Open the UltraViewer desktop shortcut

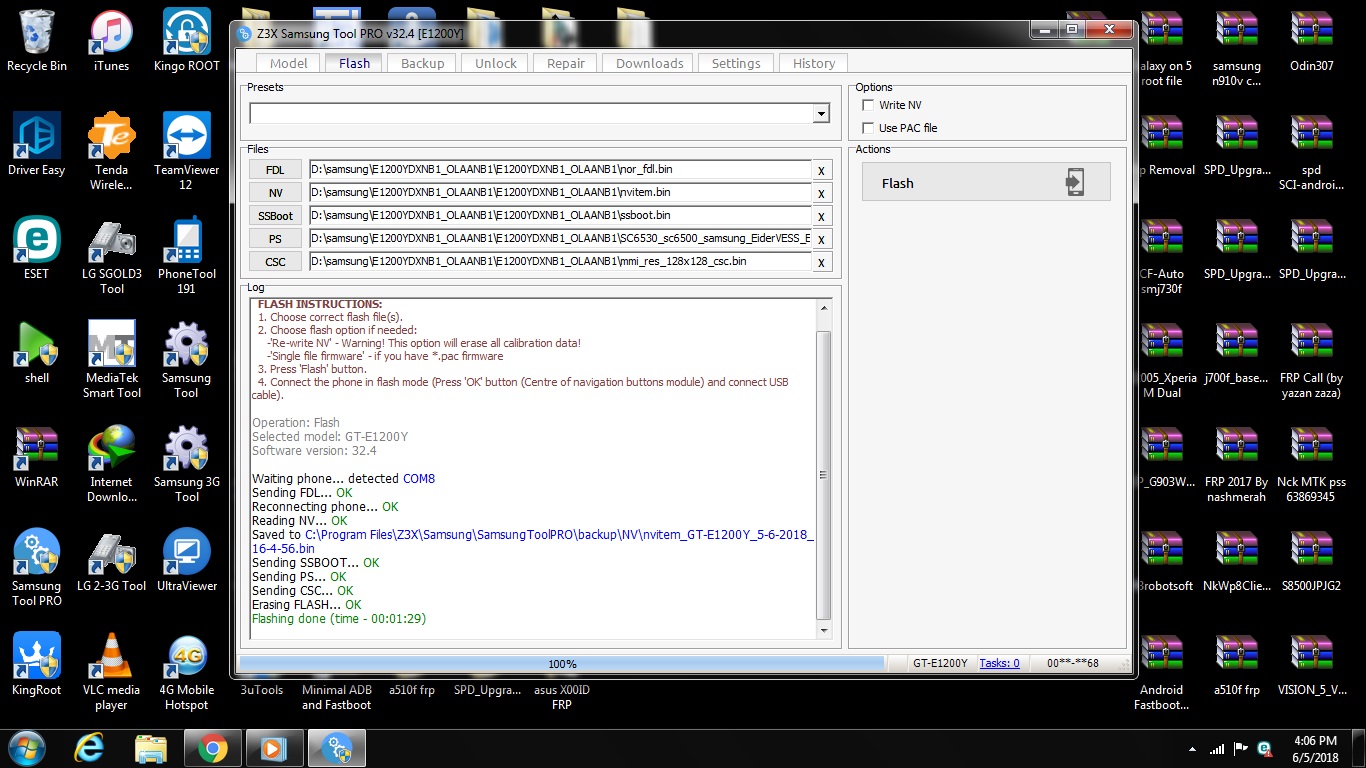coord(186,560)
